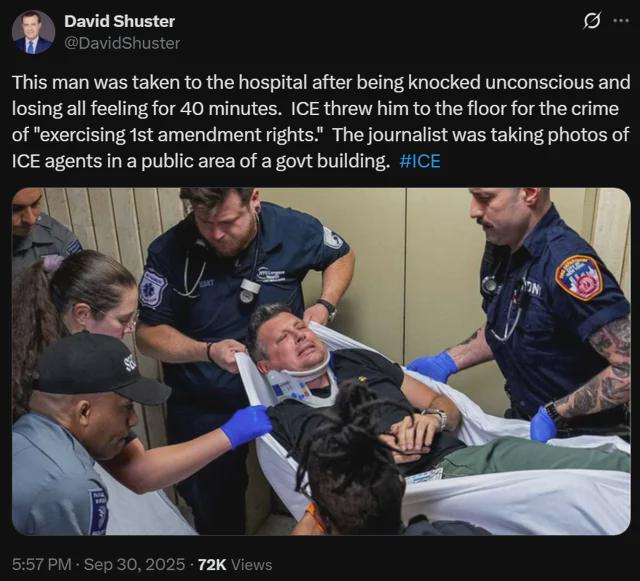This screenshot has width=640, height=581.
Task: Click the quoted phrase "exercising 1st amendment rights"
Action: (x=178, y=135)
